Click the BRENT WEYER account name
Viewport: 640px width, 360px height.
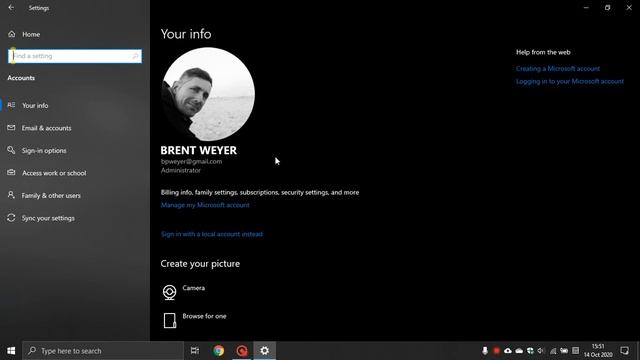point(199,150)
